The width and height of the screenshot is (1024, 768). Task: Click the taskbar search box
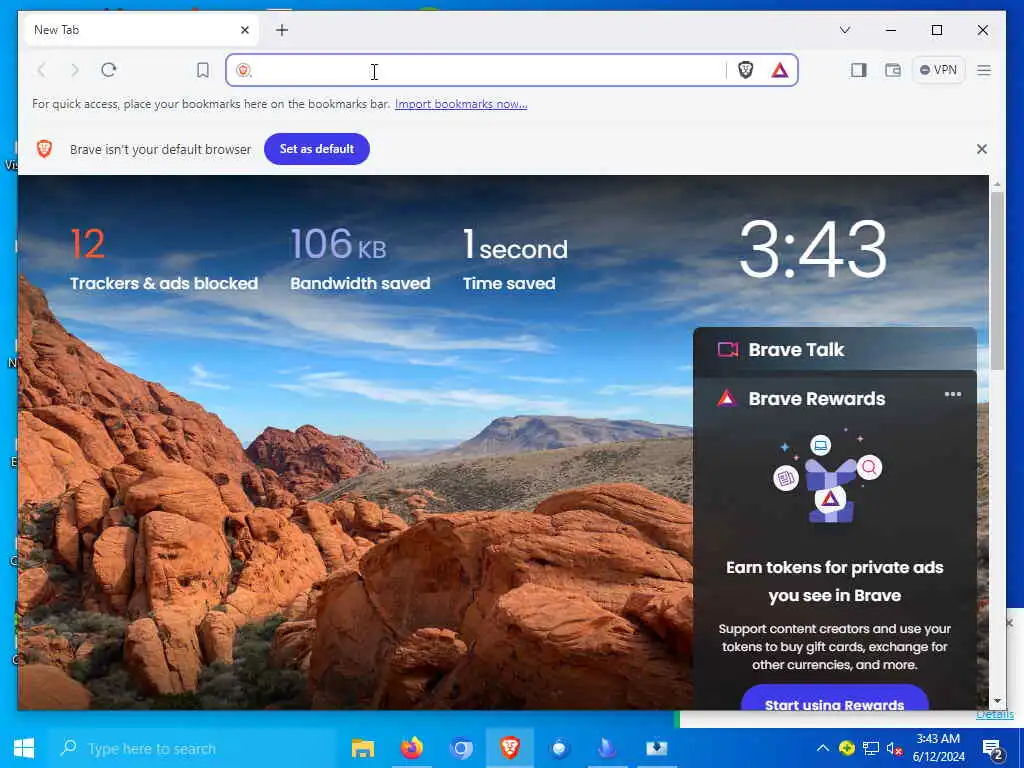pyautogui.click(x=192, y=748)
